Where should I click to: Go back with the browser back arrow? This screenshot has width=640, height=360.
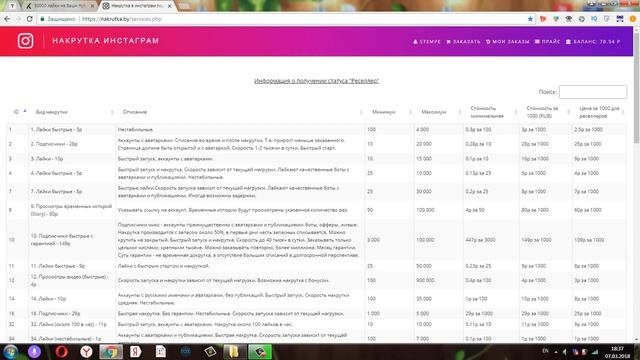[7, 19]
